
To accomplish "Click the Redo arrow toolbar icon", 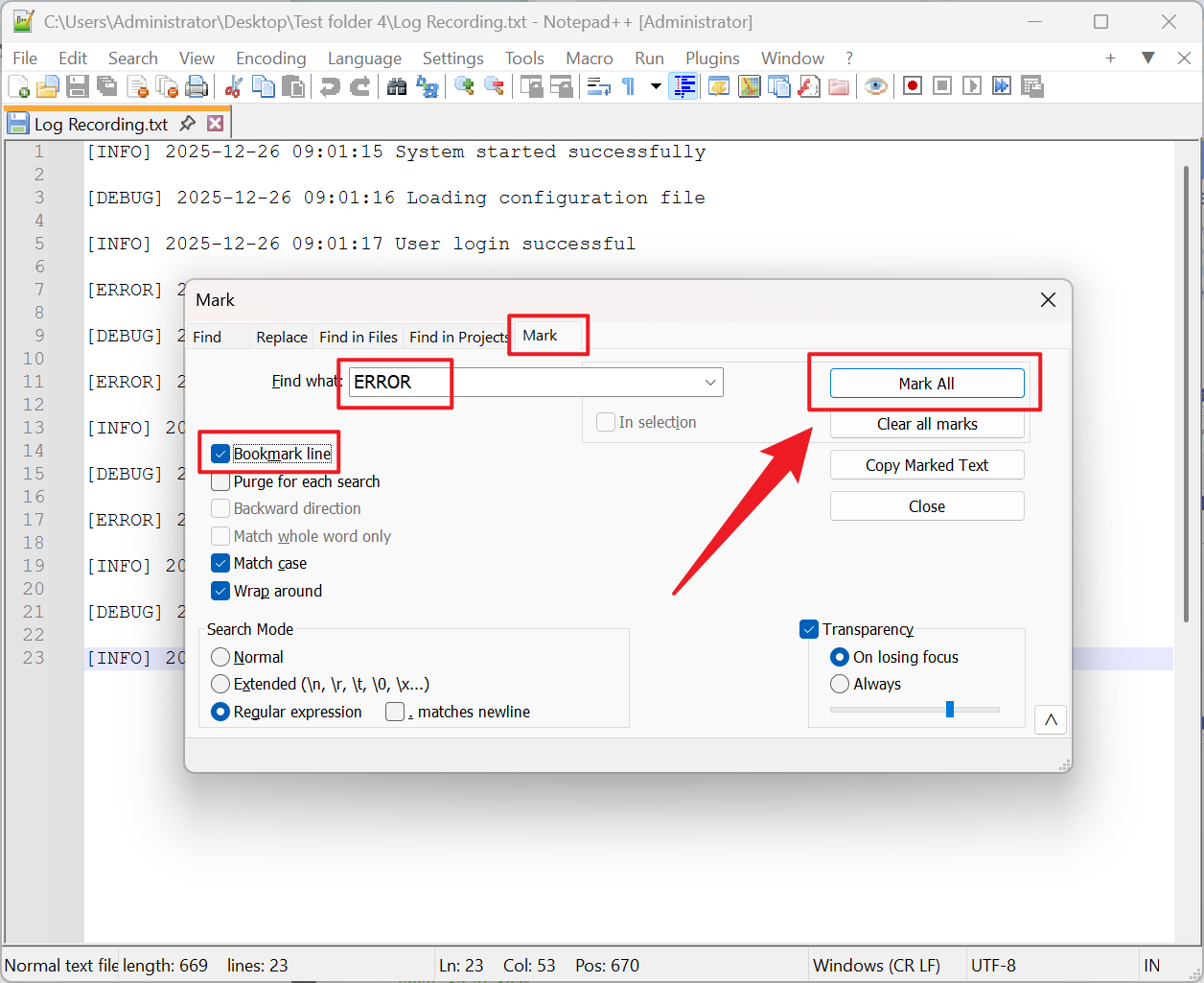I will pyautogui.click(x=359, y=87).
